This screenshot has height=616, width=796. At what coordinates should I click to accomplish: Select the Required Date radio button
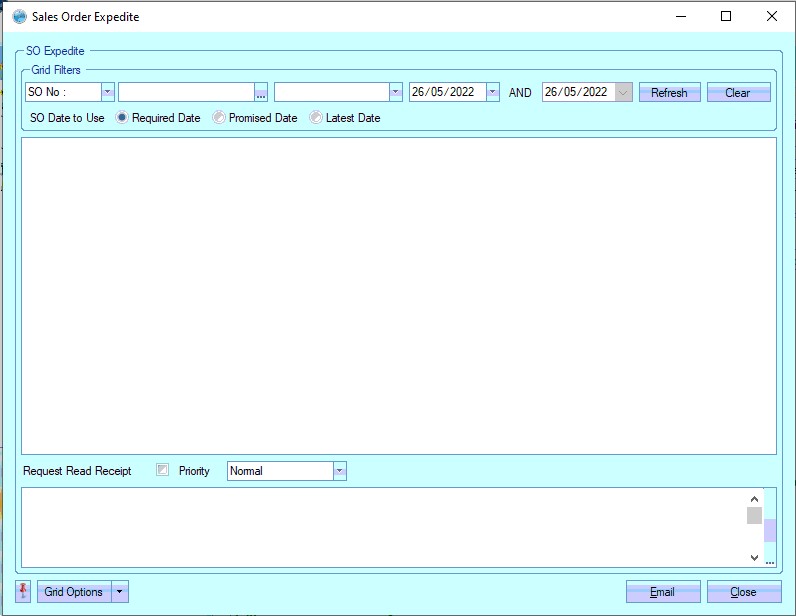[122, 118]
